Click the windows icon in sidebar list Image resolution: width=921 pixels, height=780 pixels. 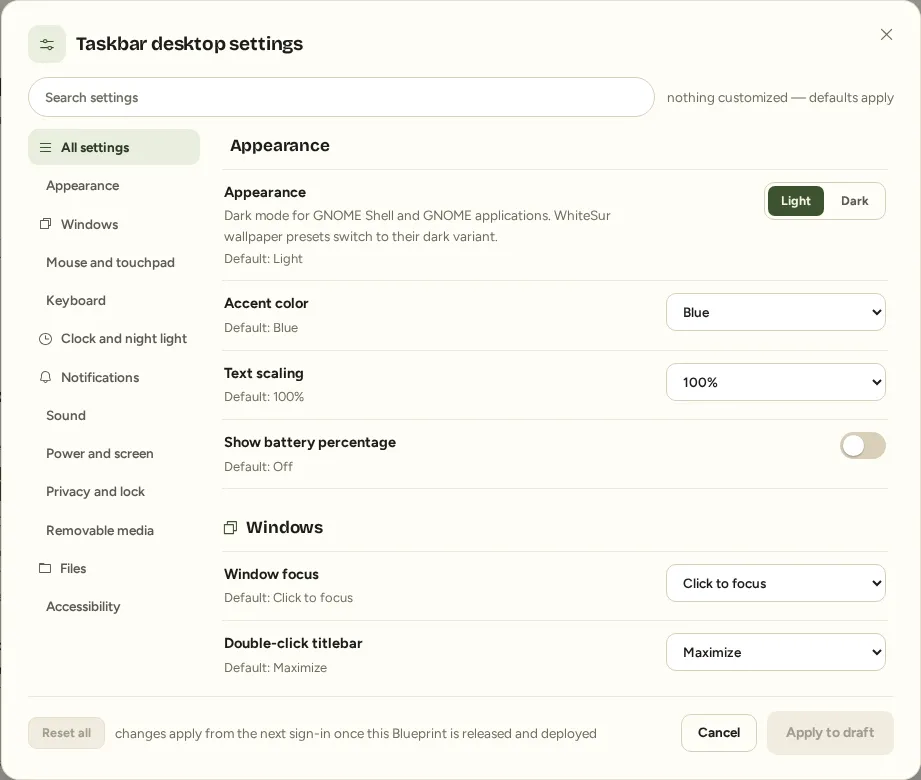pos(45,224)
